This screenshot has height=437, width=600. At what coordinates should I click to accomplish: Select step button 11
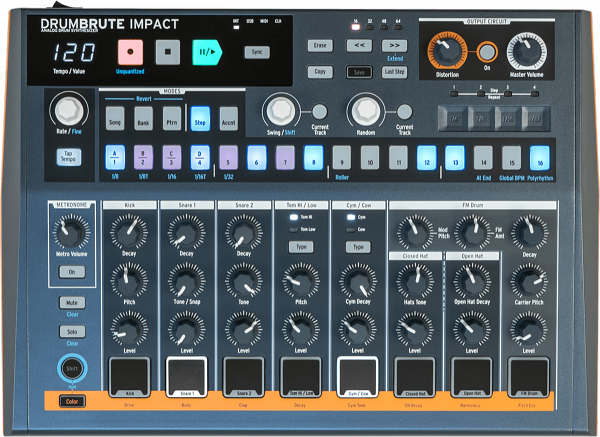tap(398, 157)
